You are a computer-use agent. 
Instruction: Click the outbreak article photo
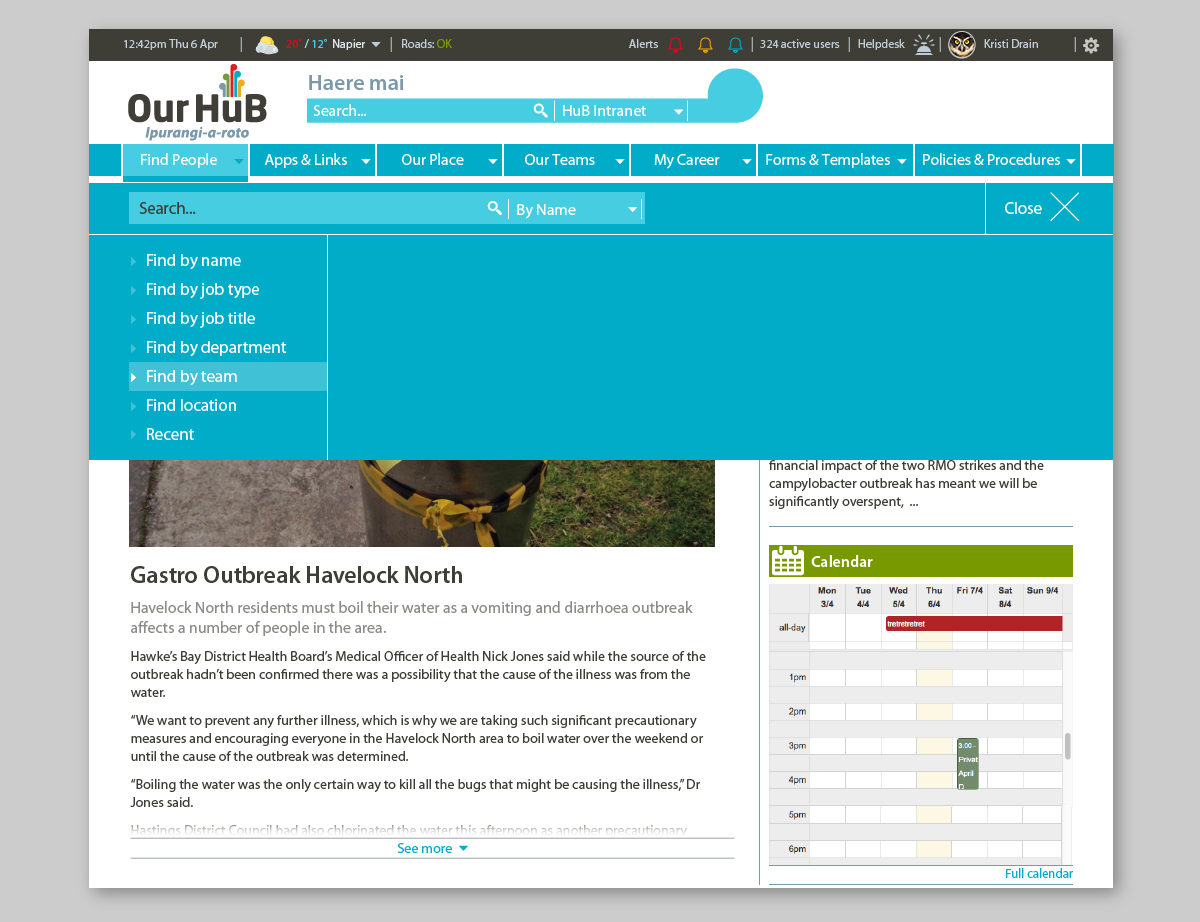422,503
